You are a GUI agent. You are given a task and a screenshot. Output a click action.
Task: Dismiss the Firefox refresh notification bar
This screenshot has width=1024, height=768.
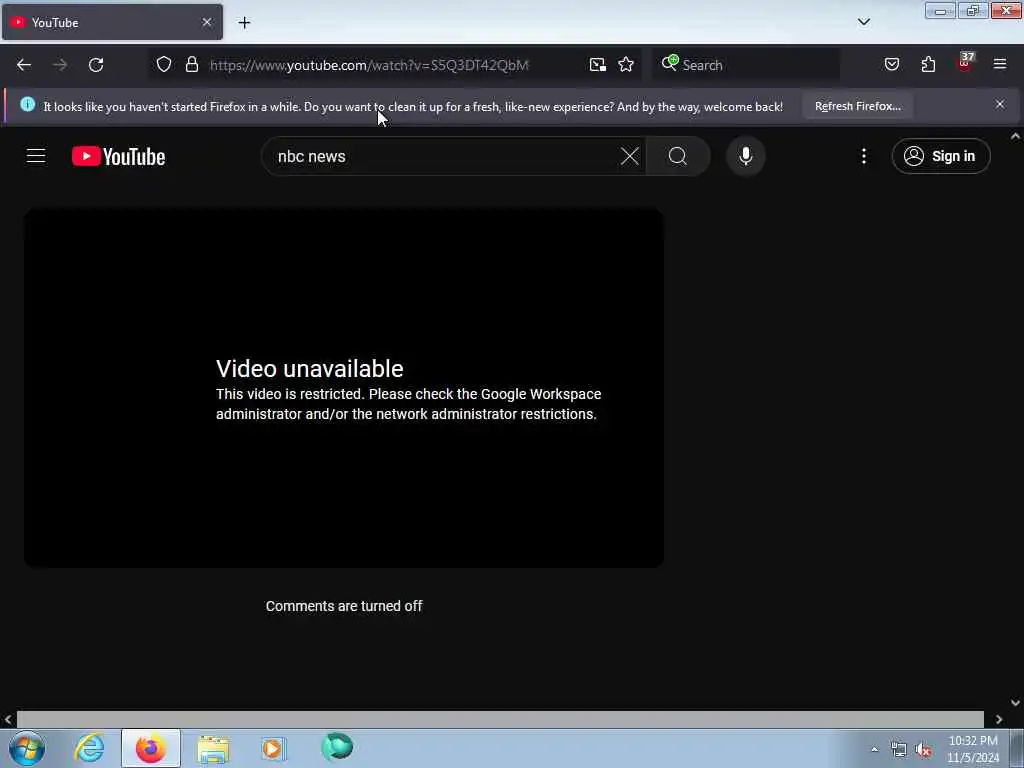click(999, 104)
